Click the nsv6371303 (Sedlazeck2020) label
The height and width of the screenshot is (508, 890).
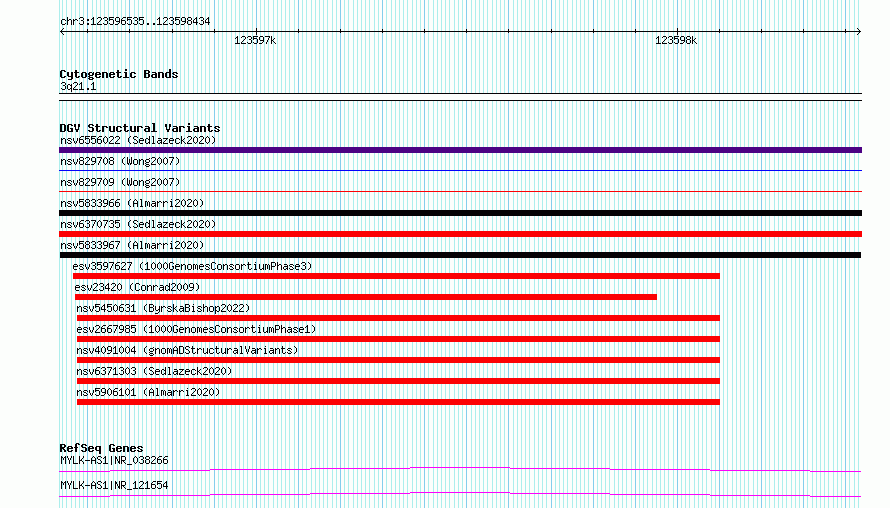click(x=154, y=371)
